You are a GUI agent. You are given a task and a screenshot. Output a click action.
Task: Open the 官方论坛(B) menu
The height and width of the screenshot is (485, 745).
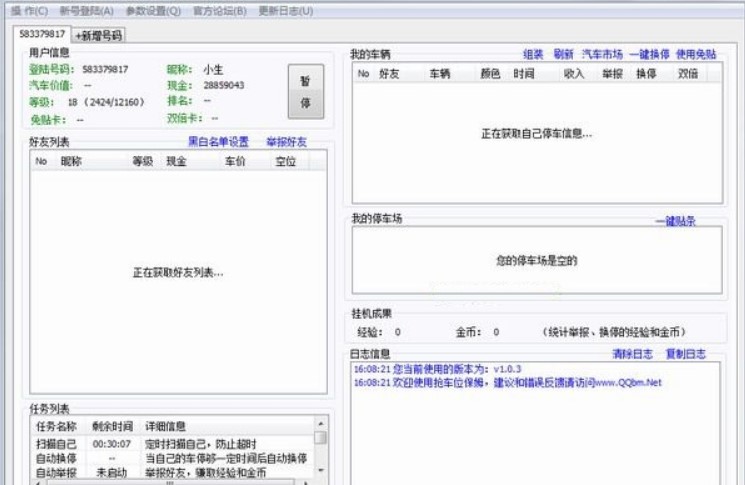[x=220, y=11]
